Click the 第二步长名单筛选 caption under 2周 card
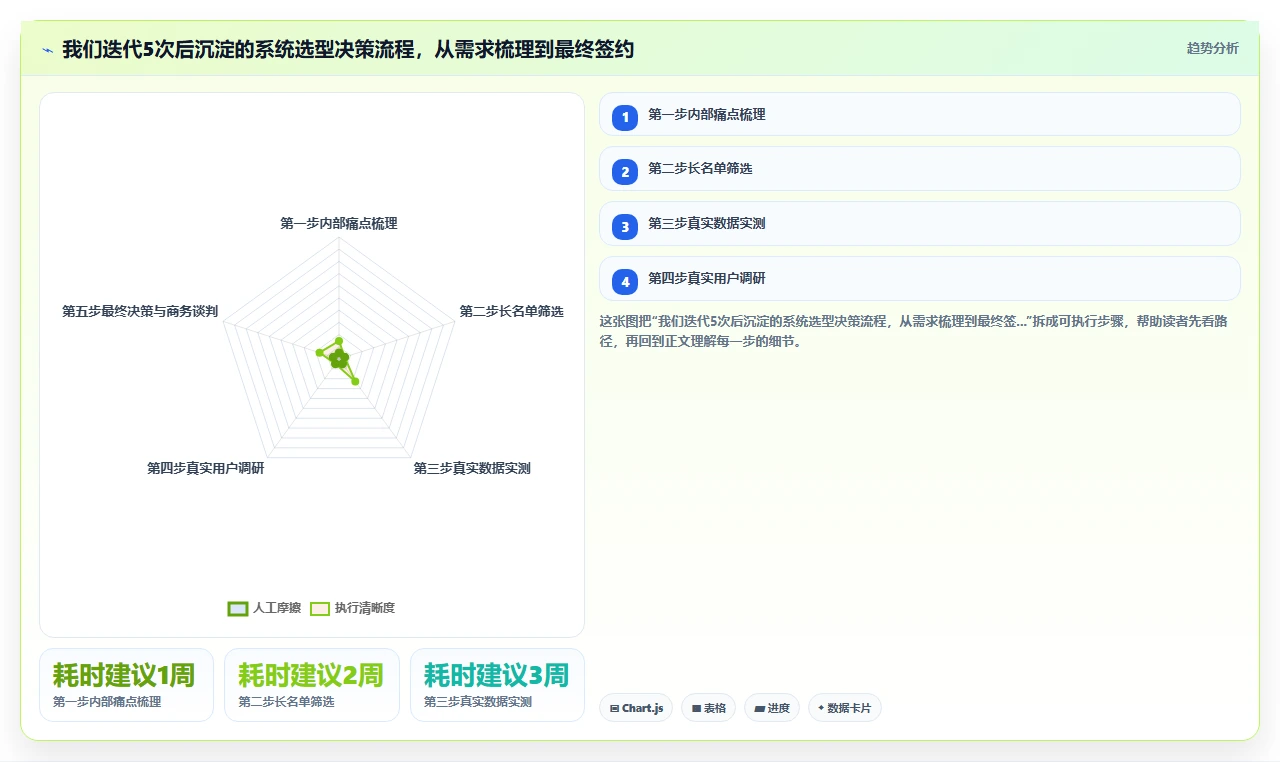This screenshot has width=1280, height=762. point(286,702)
